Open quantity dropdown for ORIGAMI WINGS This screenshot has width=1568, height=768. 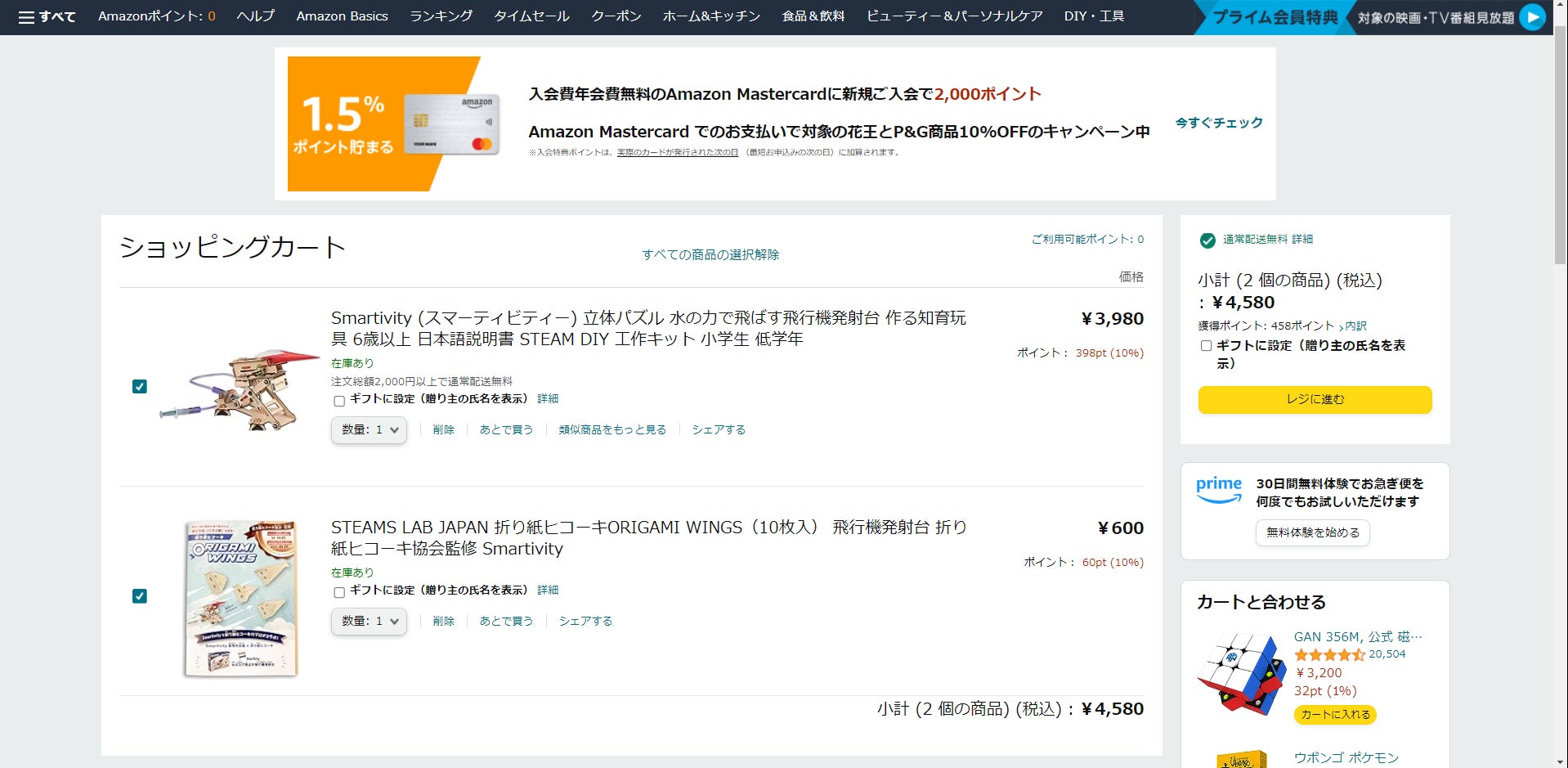[369, 622]
